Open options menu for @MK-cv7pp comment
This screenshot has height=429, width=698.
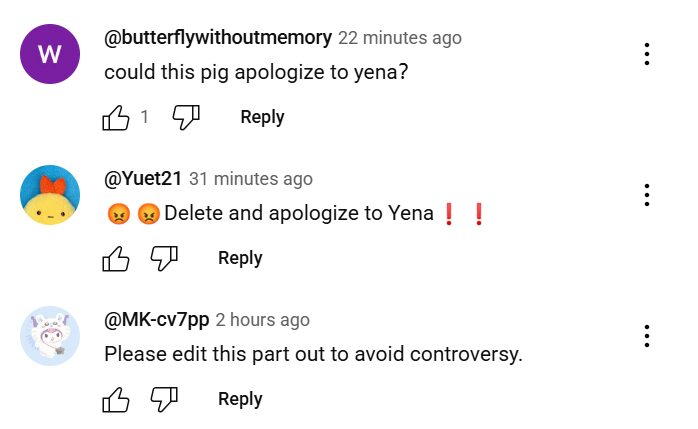point(648,336)
